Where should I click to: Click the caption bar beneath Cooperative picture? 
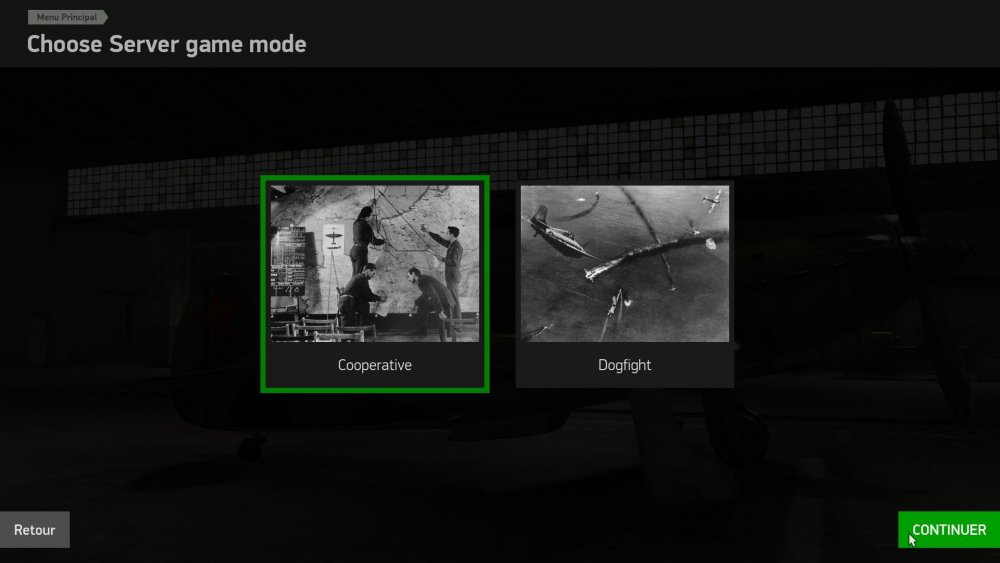click(375, 365)
